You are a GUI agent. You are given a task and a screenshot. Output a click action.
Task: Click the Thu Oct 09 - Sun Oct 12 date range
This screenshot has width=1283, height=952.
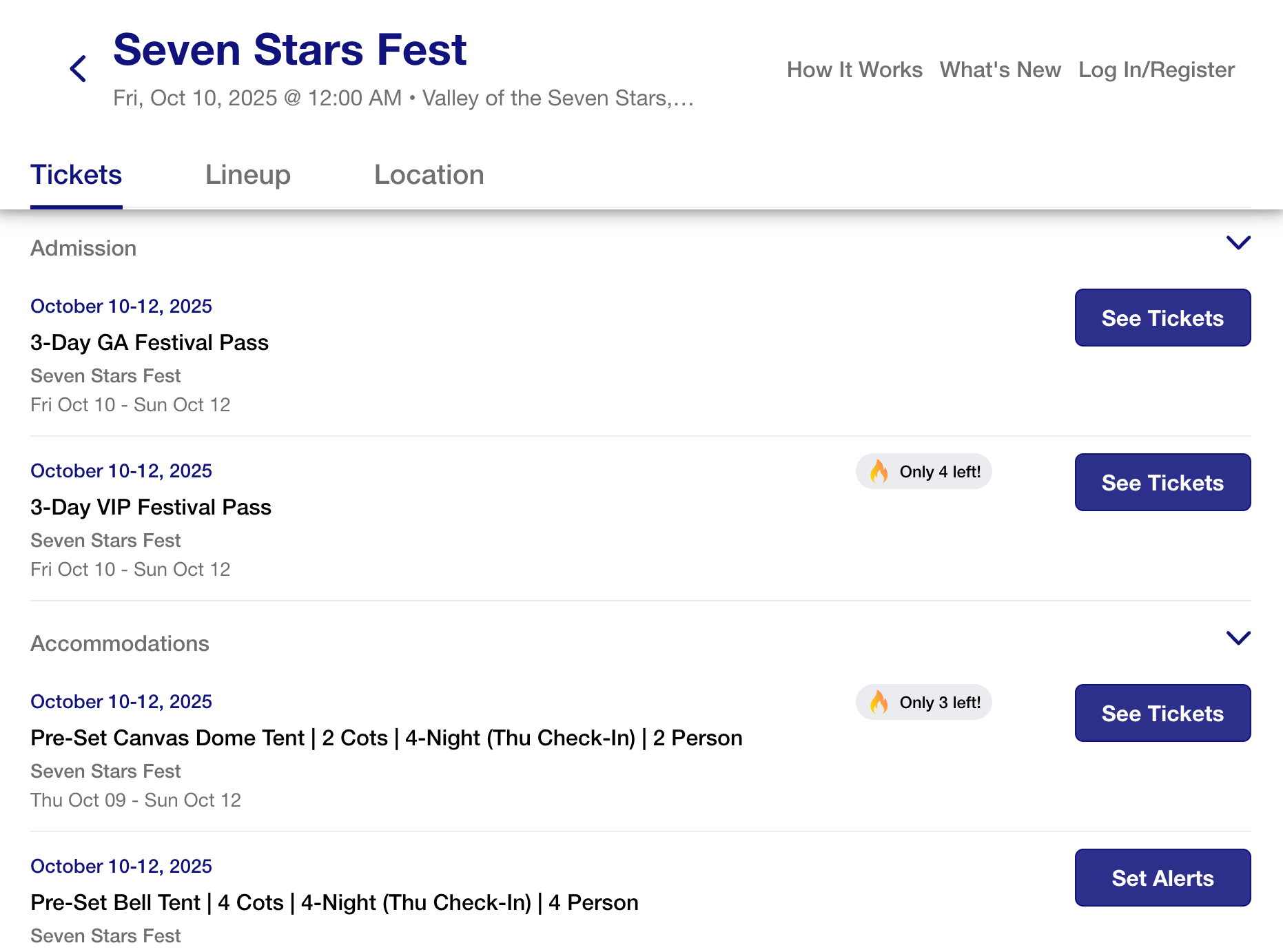(136, 800)
